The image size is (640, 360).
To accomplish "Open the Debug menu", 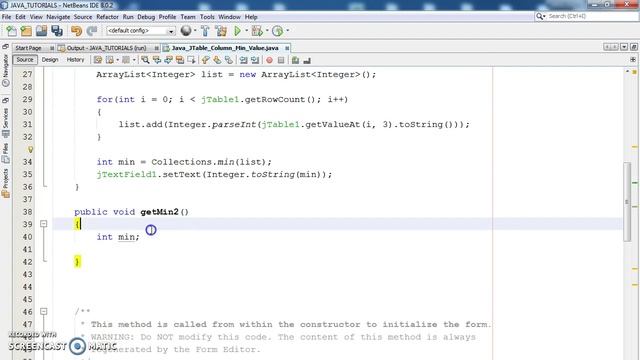I will click(146, 17).
